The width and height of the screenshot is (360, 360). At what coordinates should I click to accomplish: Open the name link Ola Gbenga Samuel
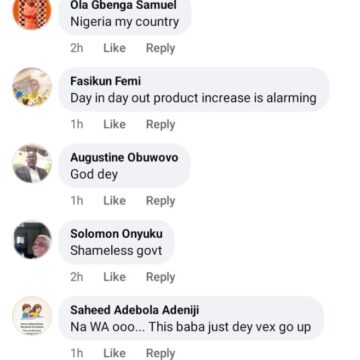[x=123, y=5]
